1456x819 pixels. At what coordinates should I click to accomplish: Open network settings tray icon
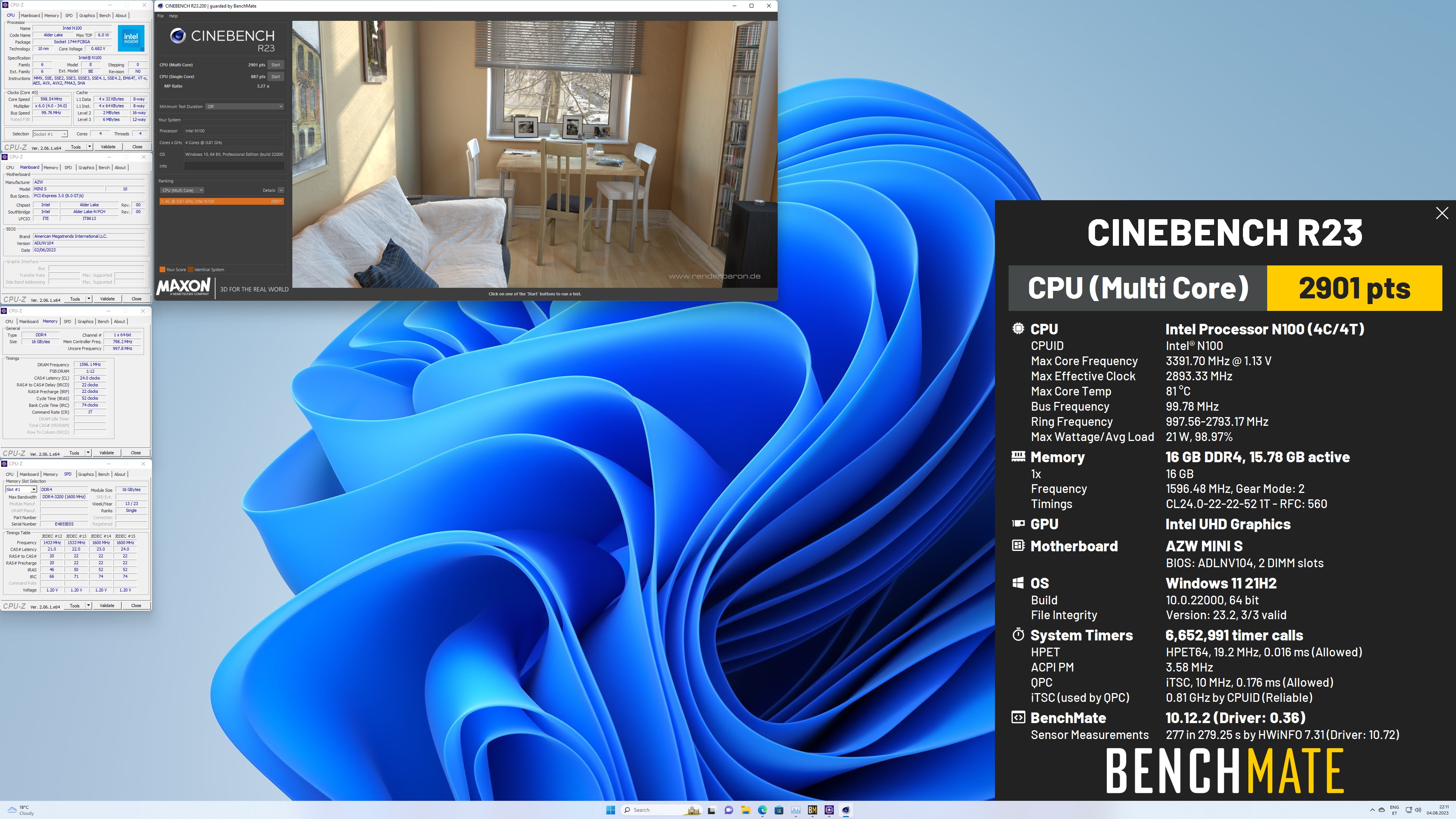coord(1409,810)
